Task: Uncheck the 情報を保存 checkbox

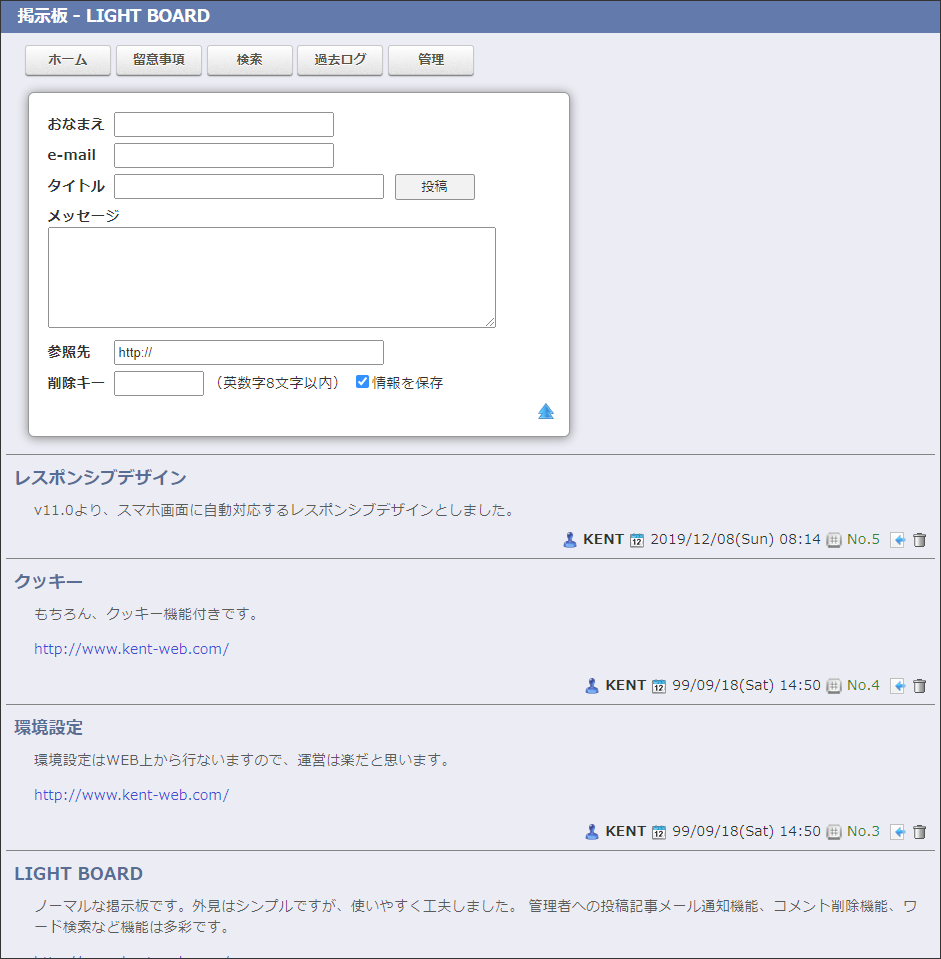Action: (x=363, y=382)
